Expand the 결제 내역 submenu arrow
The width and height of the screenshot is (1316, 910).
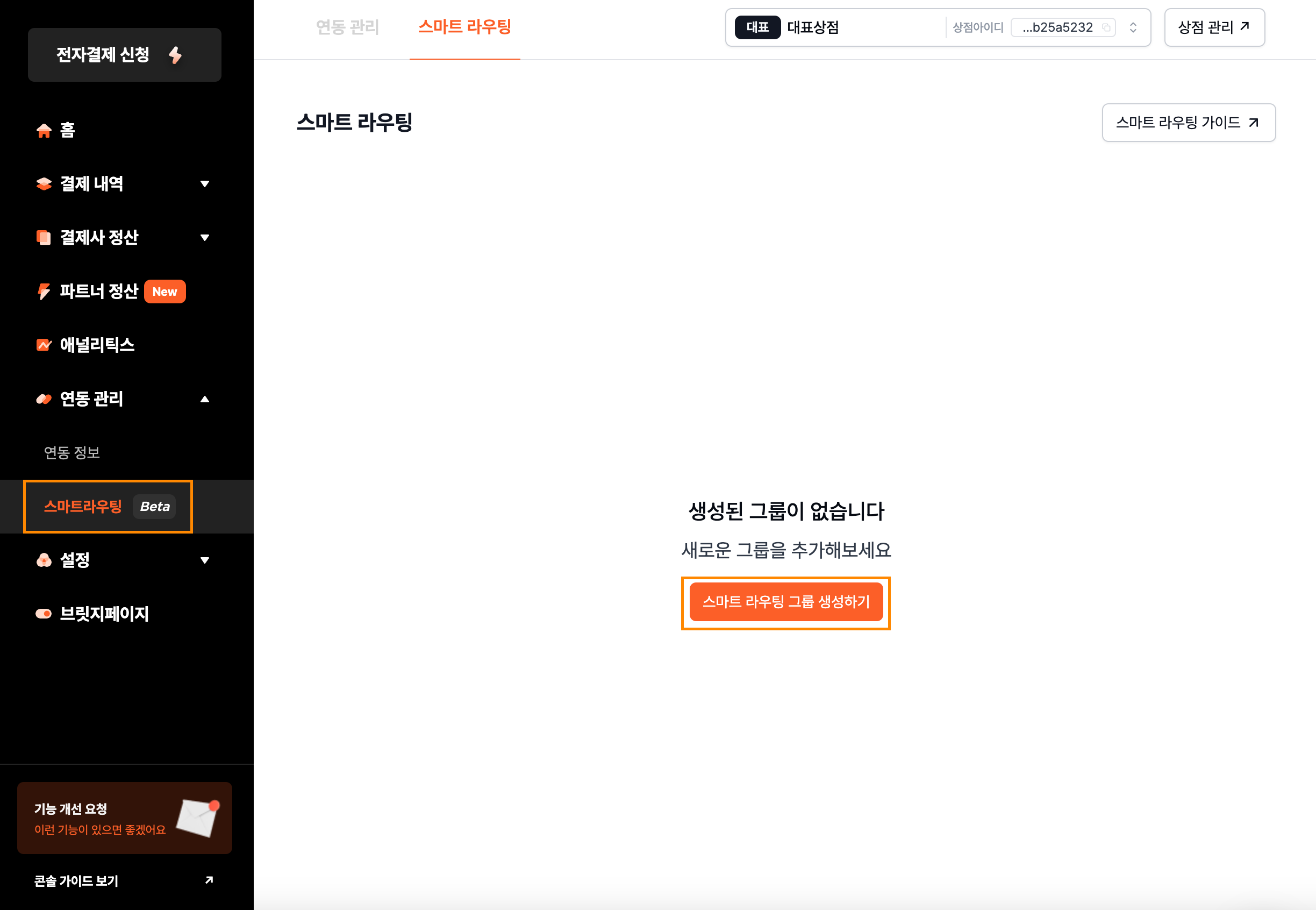tap(205, 183)
